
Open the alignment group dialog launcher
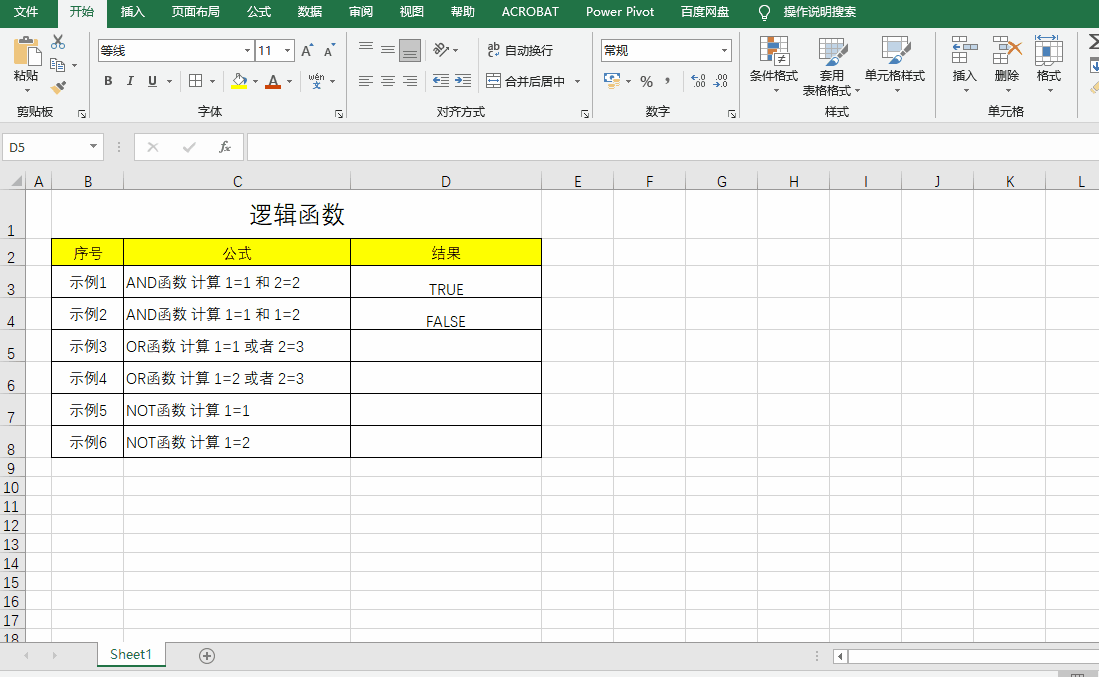(x=585, y=114)
